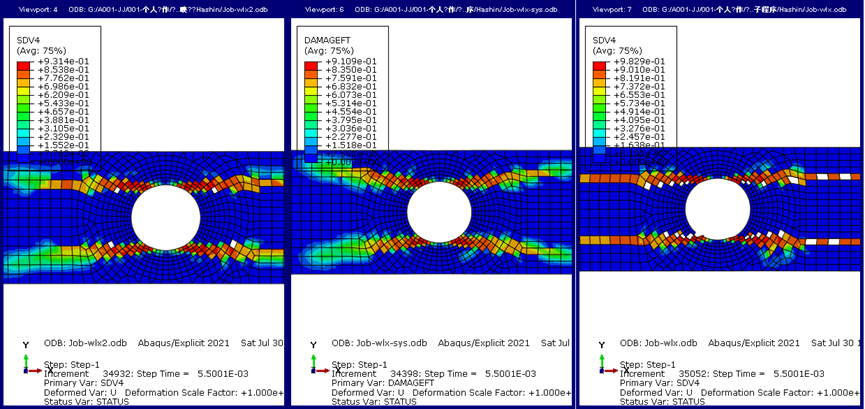Select the ODB: Job-wlx.odb title text
Image resolution: width=865 pixels, height=409 pixels.
(659, 343)
